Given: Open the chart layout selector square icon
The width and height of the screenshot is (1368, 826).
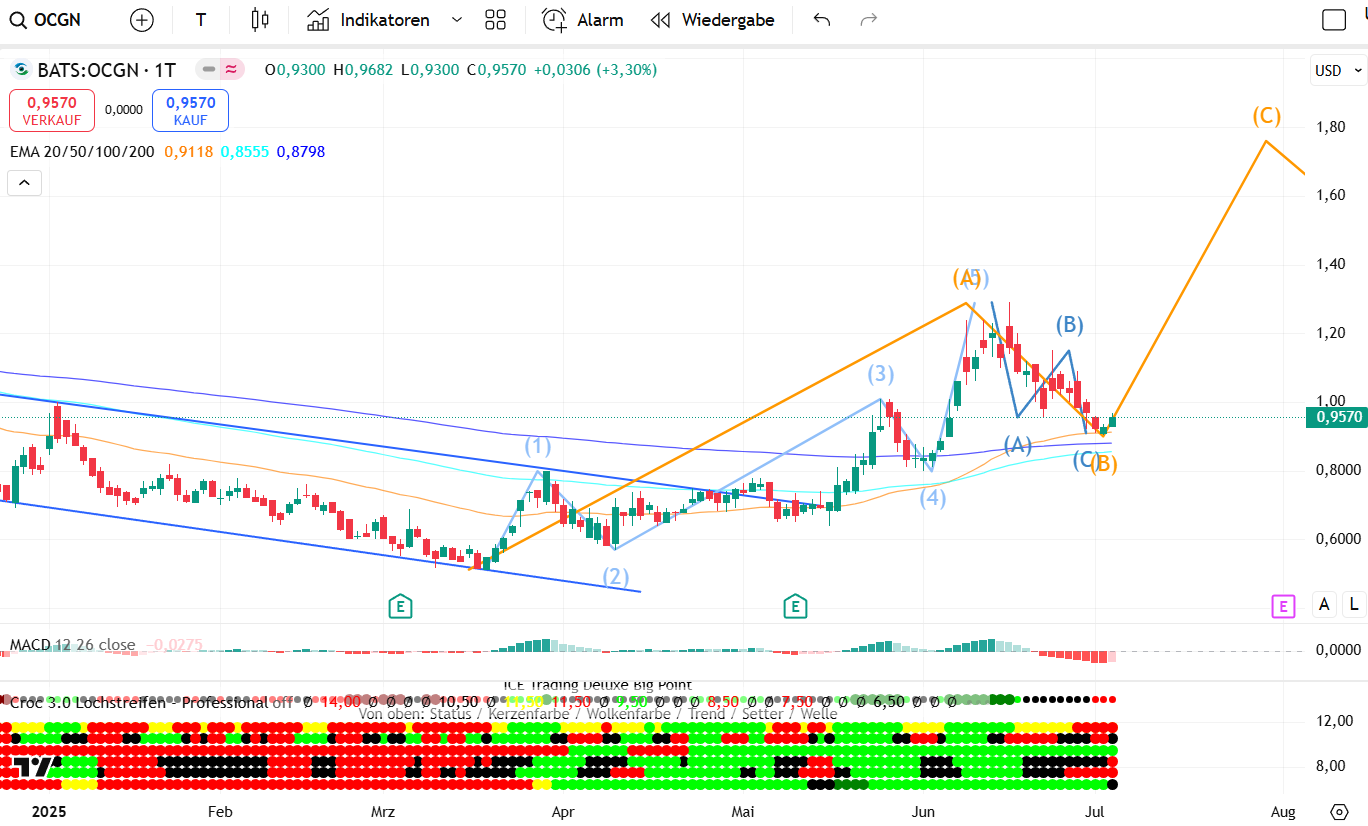Looking at the screenshot, I should (x=1333, y=20).
